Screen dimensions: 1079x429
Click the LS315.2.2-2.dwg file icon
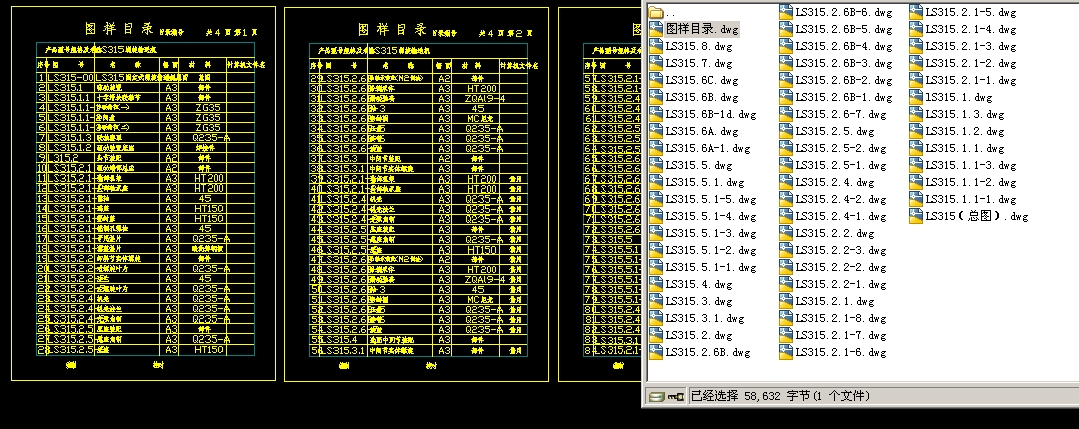point(786,266)
